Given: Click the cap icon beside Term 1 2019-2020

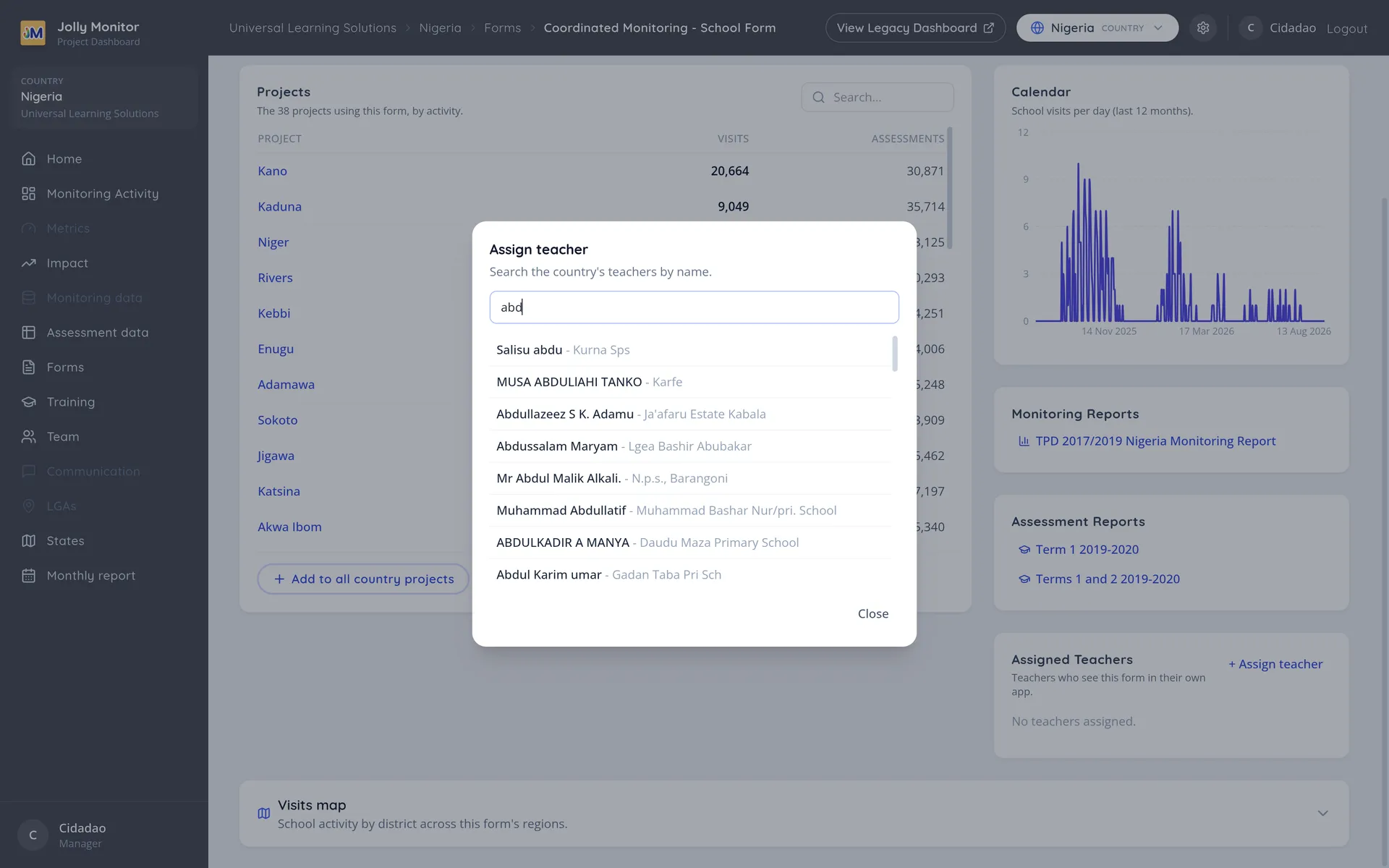Looking at the screenshot, I should 1024,550.
